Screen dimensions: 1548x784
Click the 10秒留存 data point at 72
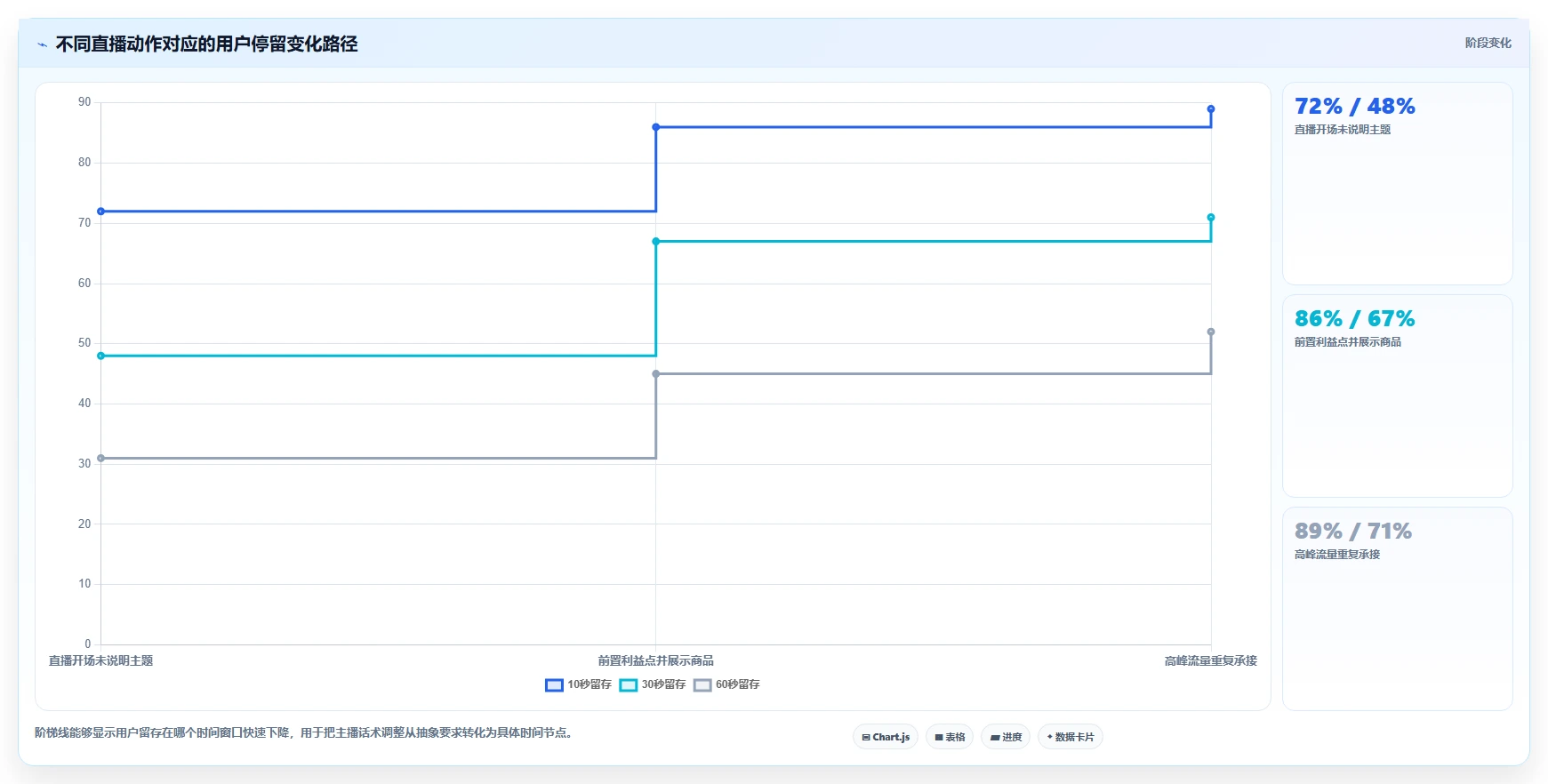101,212
